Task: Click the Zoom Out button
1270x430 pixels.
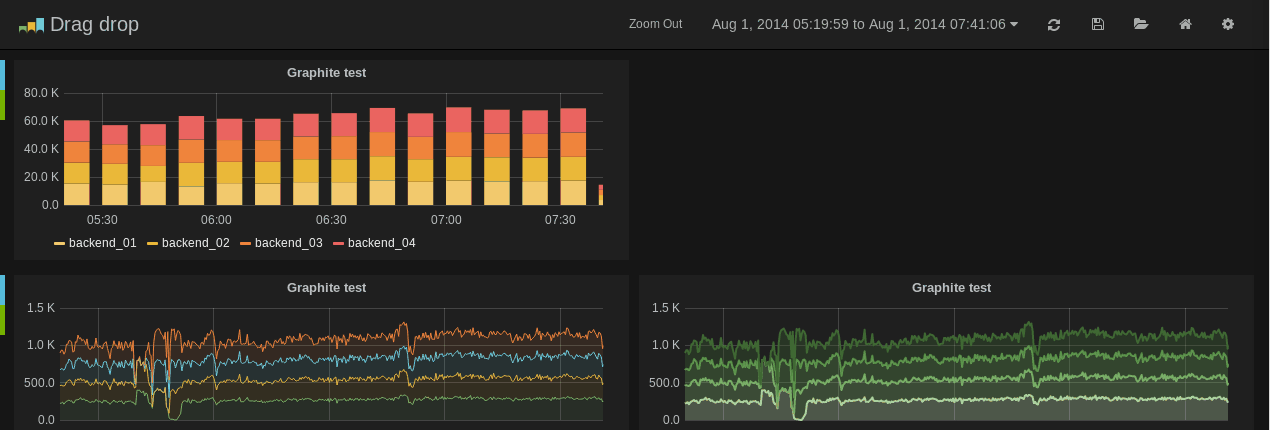Action: pos(655,24)
